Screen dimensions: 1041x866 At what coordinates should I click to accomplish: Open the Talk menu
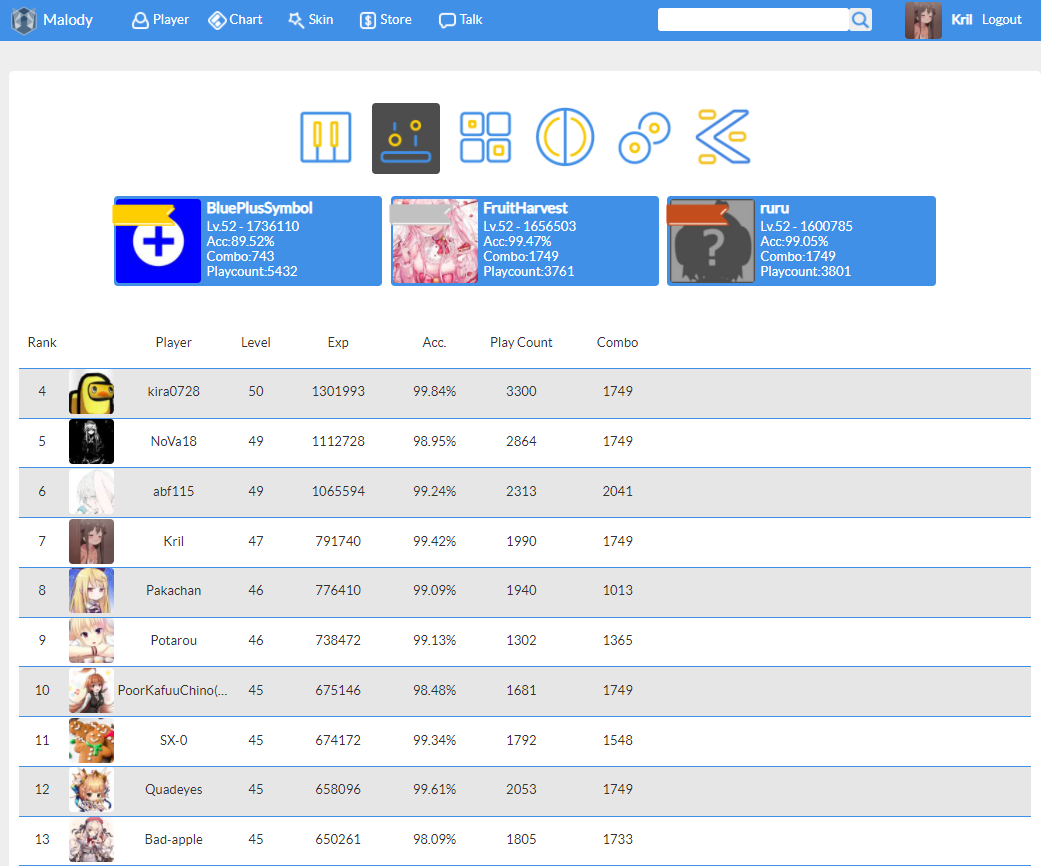click(461, 20)
